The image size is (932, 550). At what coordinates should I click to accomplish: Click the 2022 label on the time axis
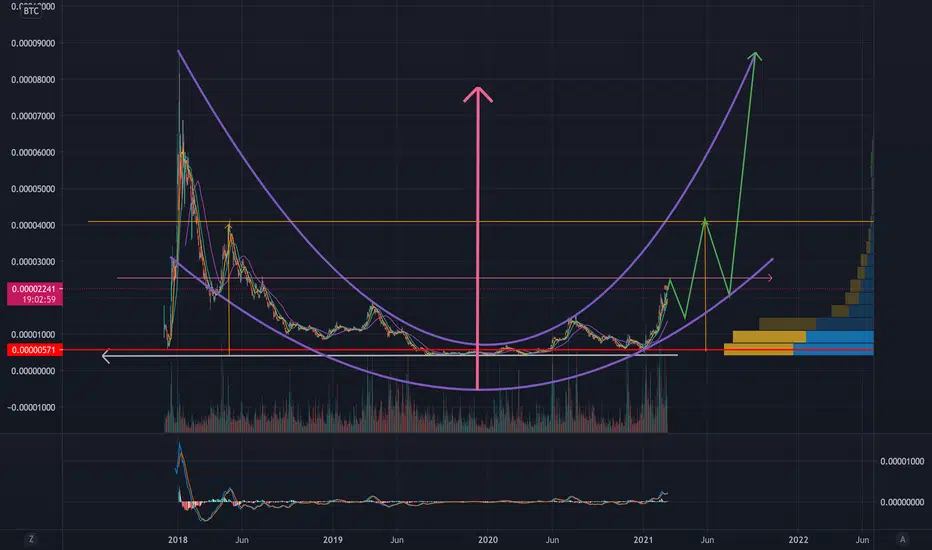click(x=798, y=540)
